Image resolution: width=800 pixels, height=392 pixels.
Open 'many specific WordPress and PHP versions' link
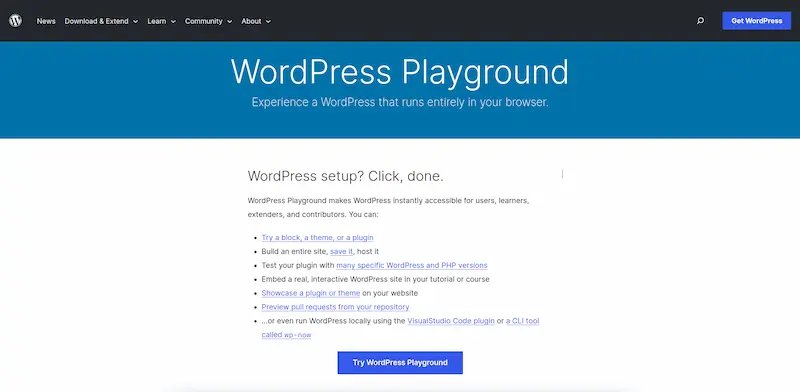[412, 265]
